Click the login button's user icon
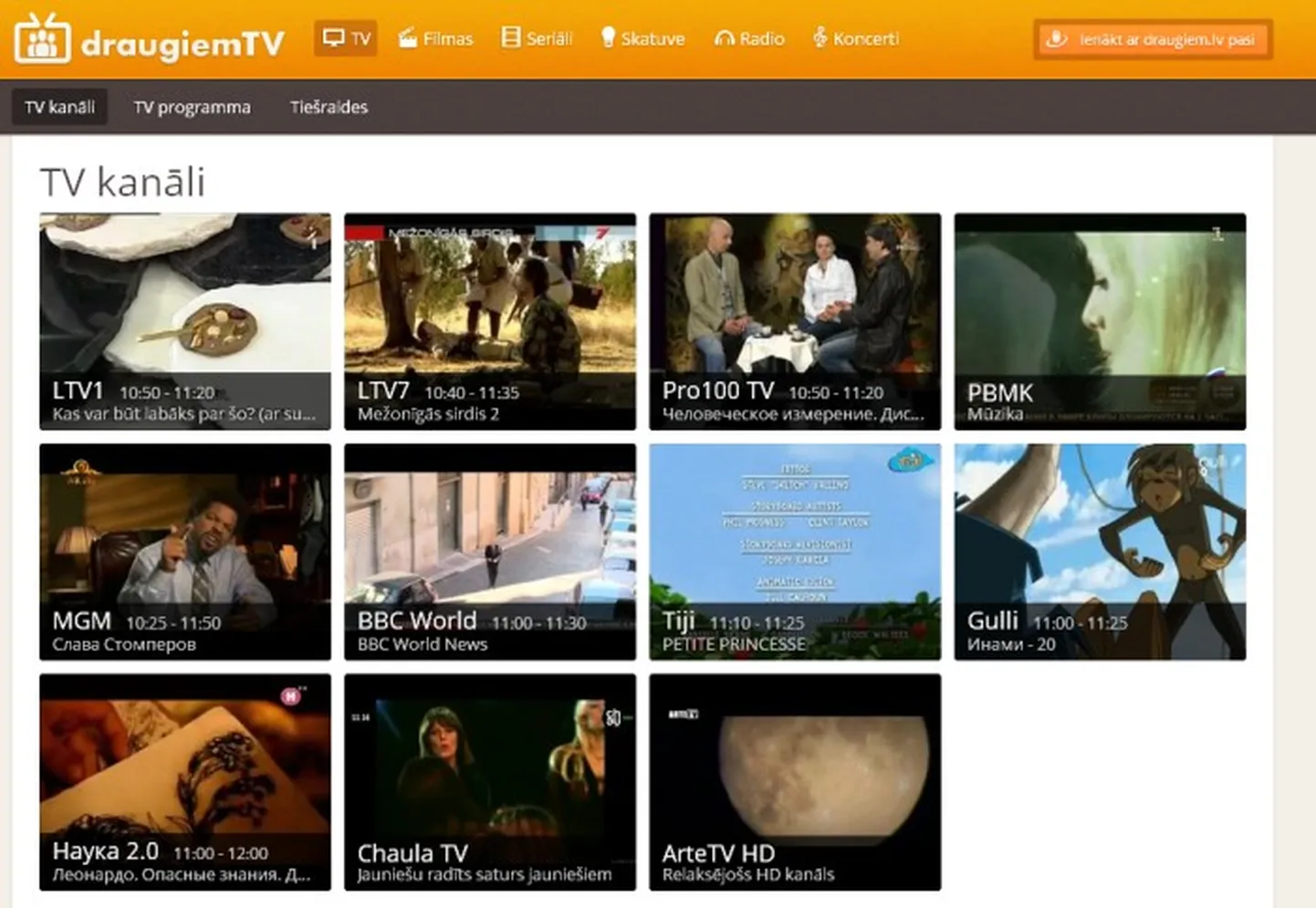The width and height of the screenshot is (1316, 908). pos(1056,39)
